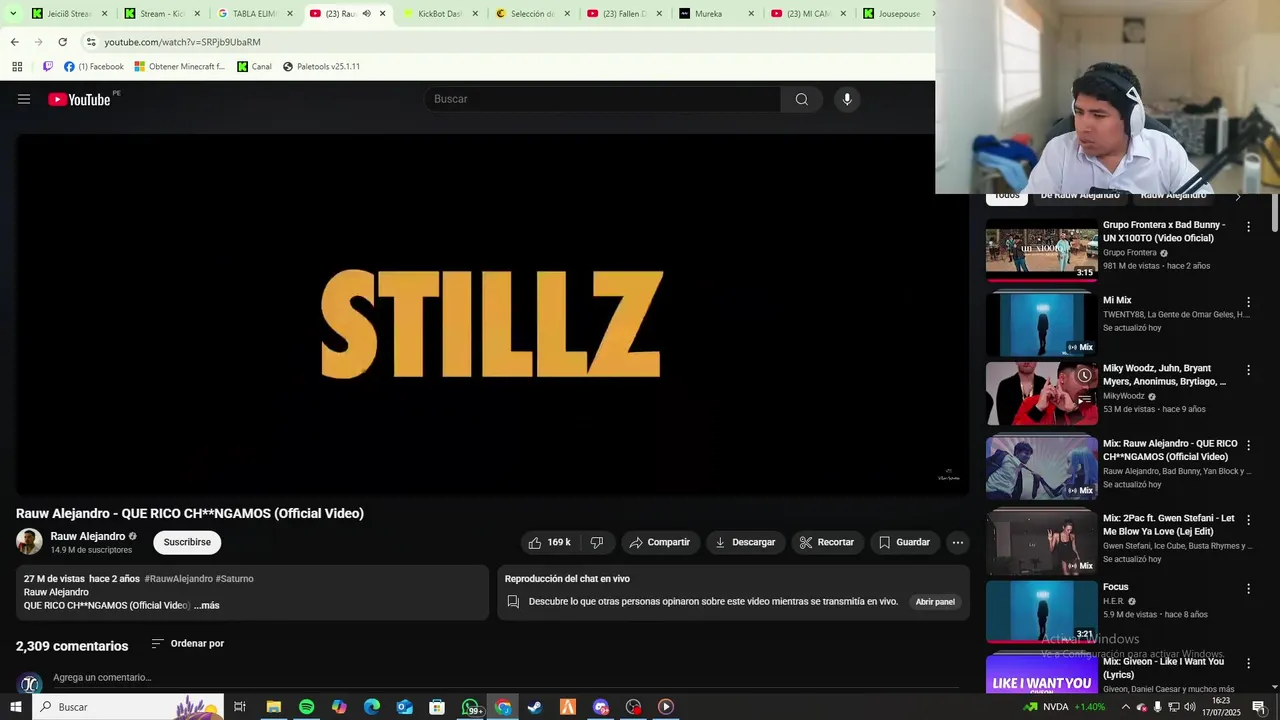1280x720 pixels.
Task: Open options for Grupo Frontera UN X100TO video
Action: [x=1248, y=227]
